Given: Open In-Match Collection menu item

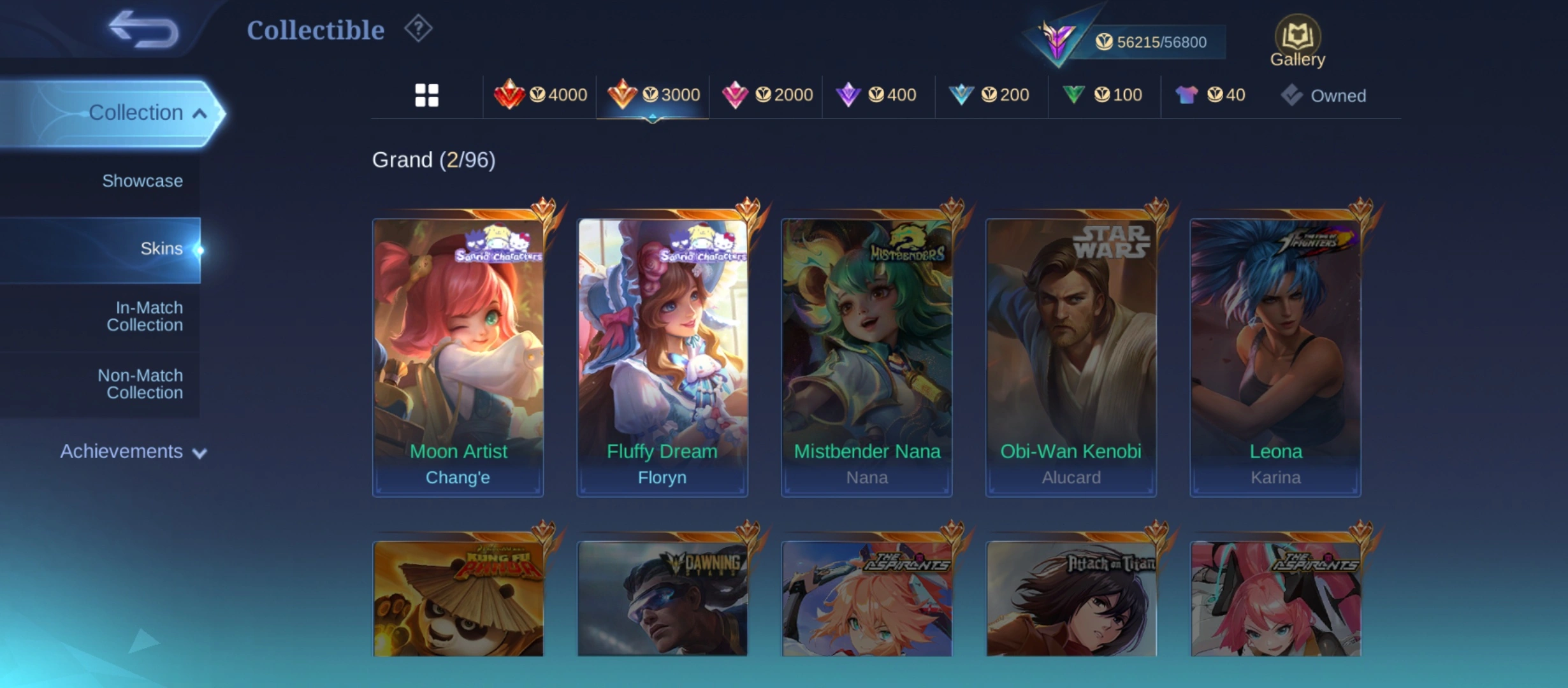Looking at the screenshot, I should (x=145, y=317).
